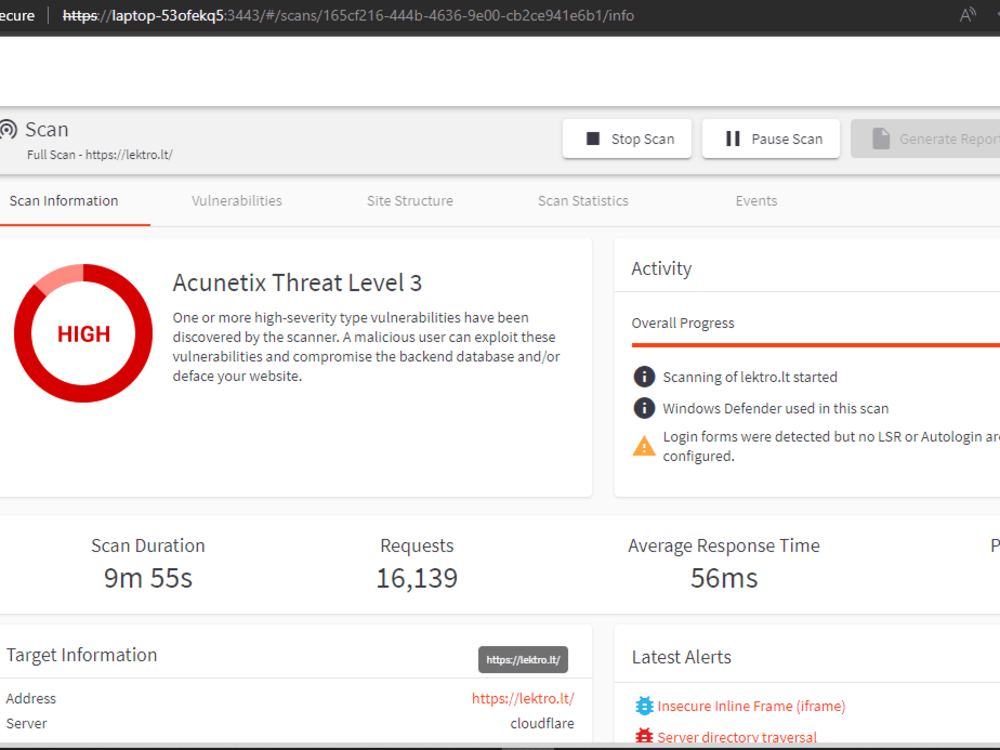Viewport: 1000px width, 750px height.
Task: Click the warning triangle beside Login forms message
Action: pyautogui.click(x=644, y=446)
